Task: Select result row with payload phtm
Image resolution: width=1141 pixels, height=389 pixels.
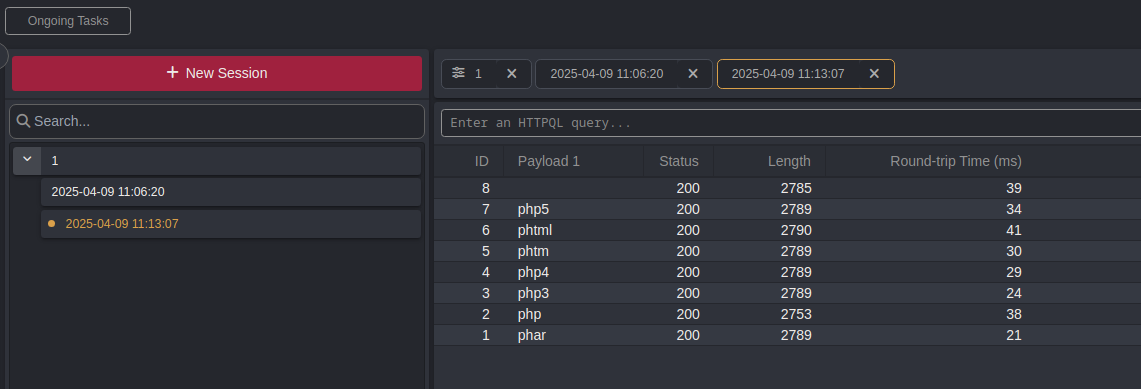Action: pyautogui.click(x=787, y=252)
